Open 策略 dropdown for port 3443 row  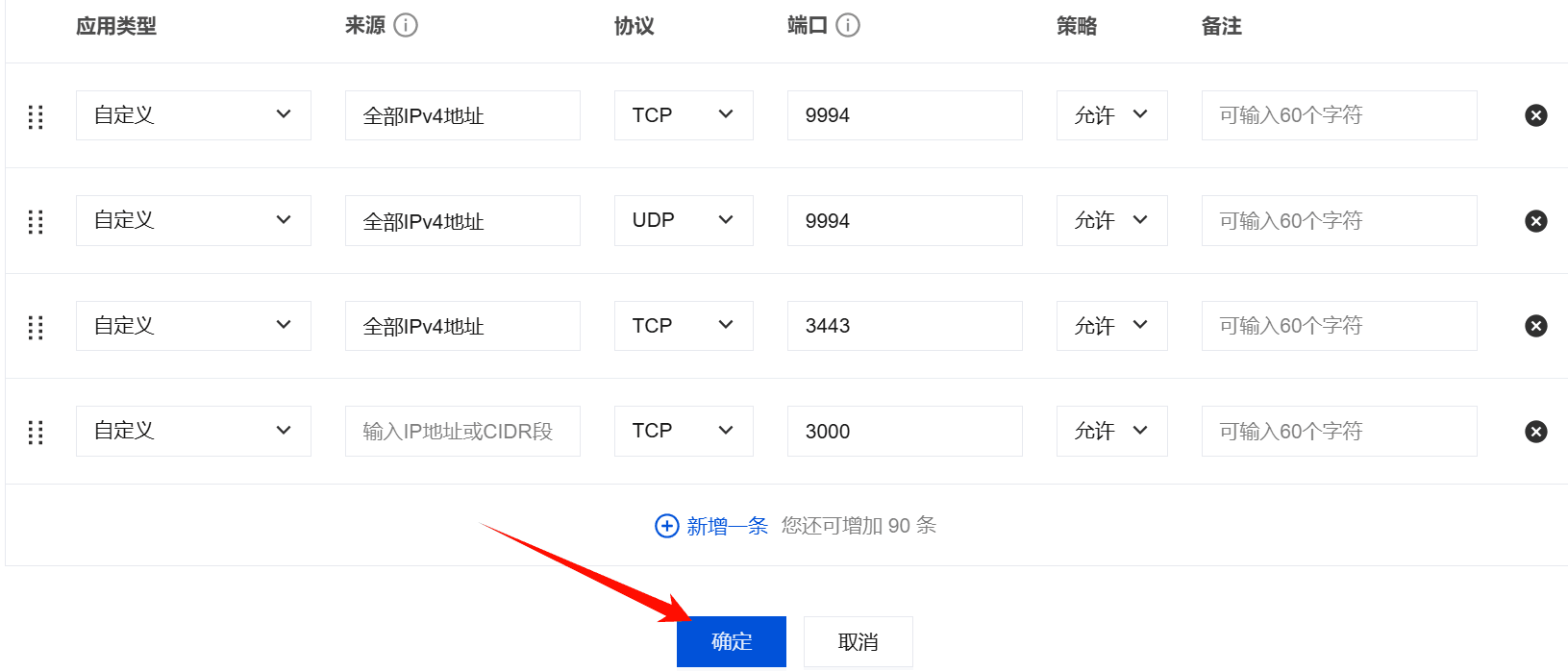coord(1110,326)
